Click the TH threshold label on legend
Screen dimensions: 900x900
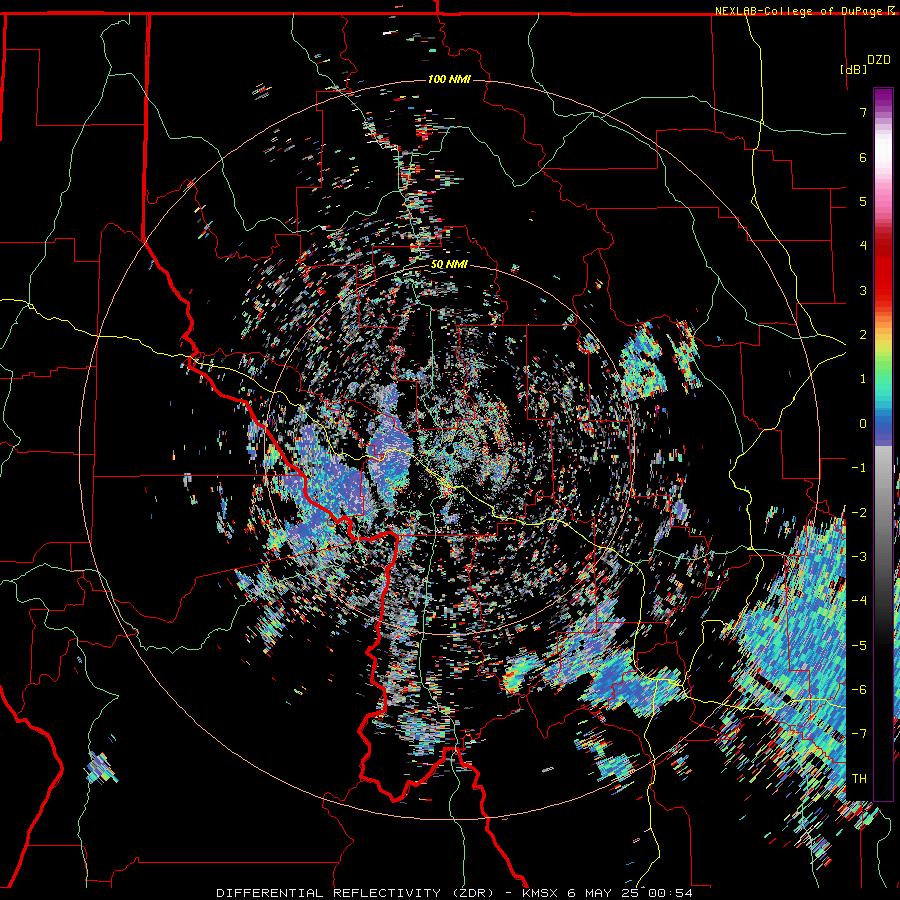click(859, 778)
